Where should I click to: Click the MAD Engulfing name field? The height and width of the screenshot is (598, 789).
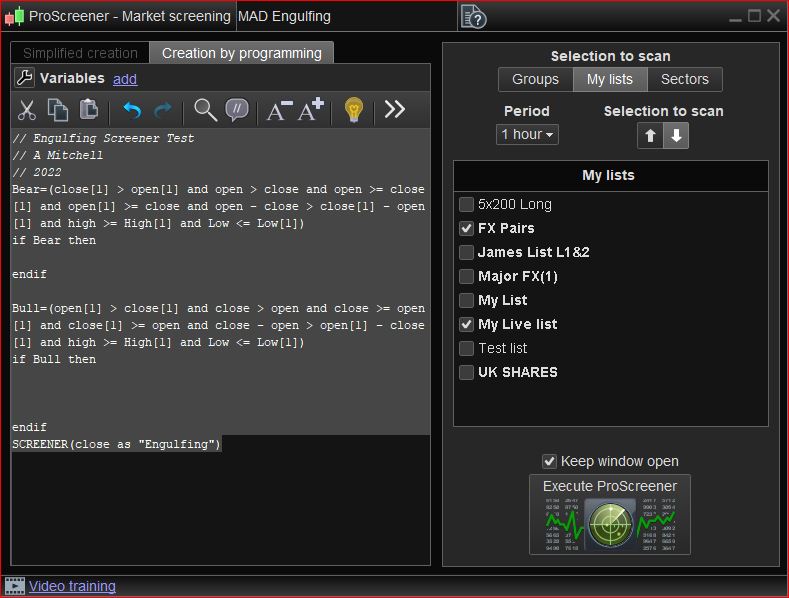click(x=347, y=17)
